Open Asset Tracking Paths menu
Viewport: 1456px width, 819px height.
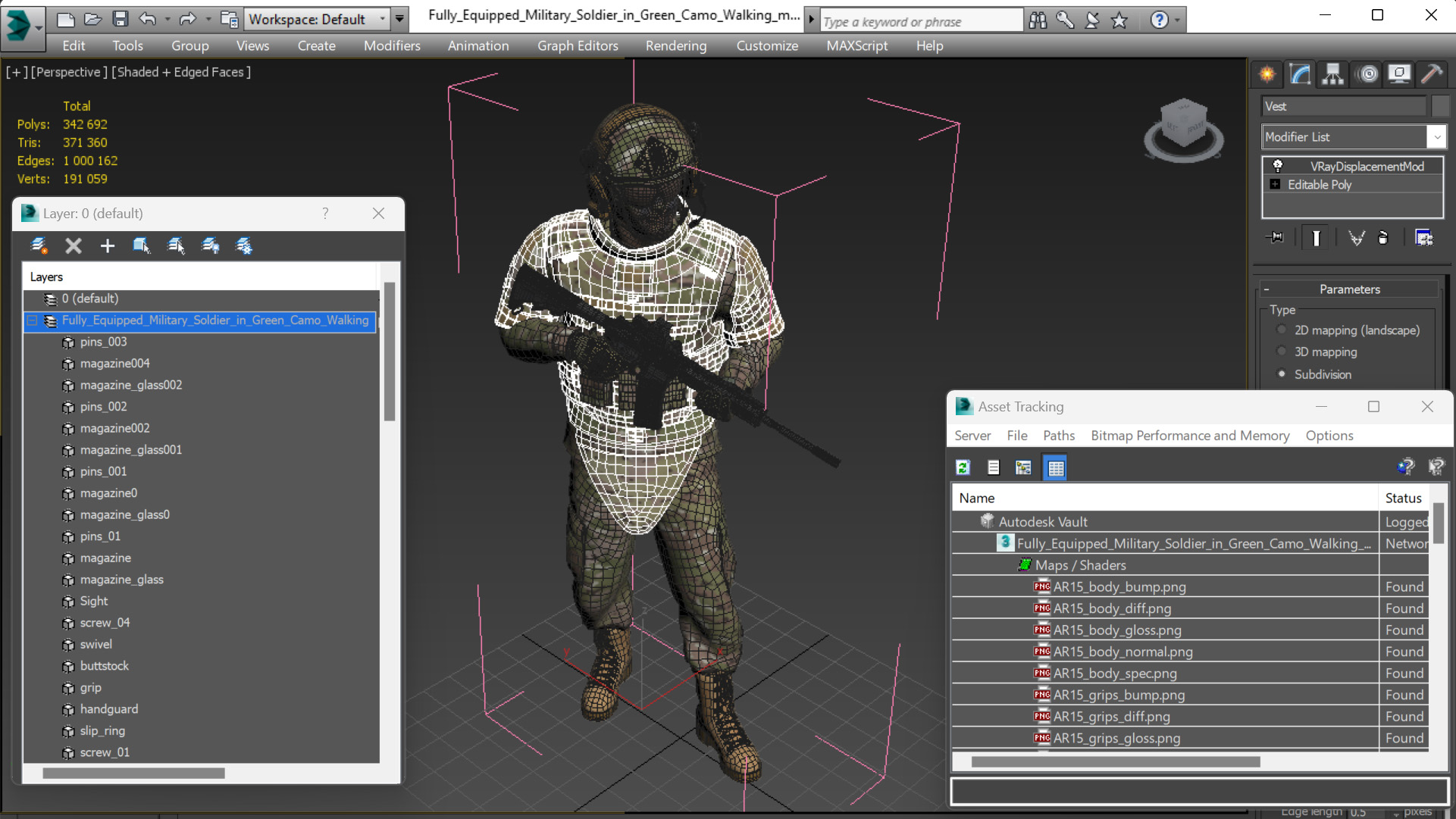pos(1058,435)
